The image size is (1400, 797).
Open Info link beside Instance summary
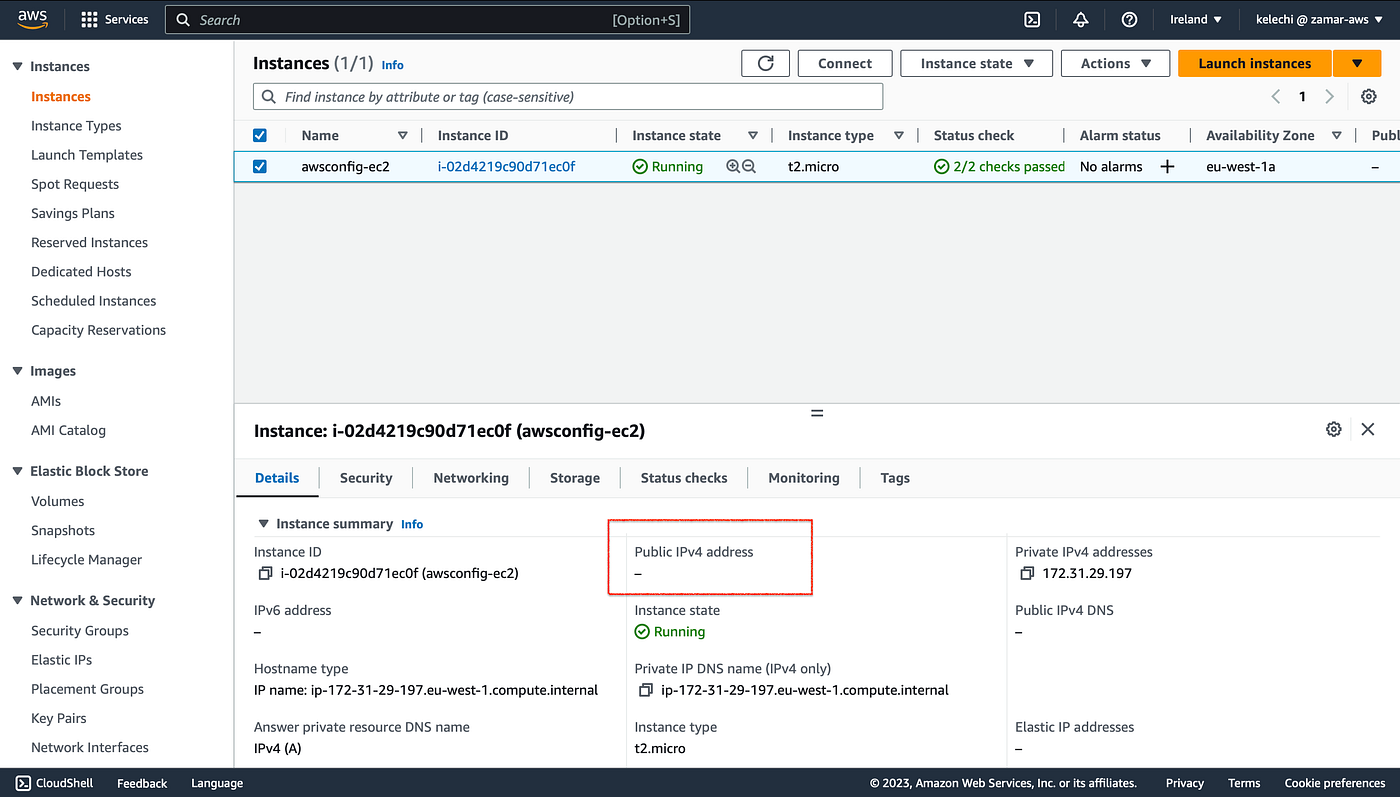[x=412, y=524]
